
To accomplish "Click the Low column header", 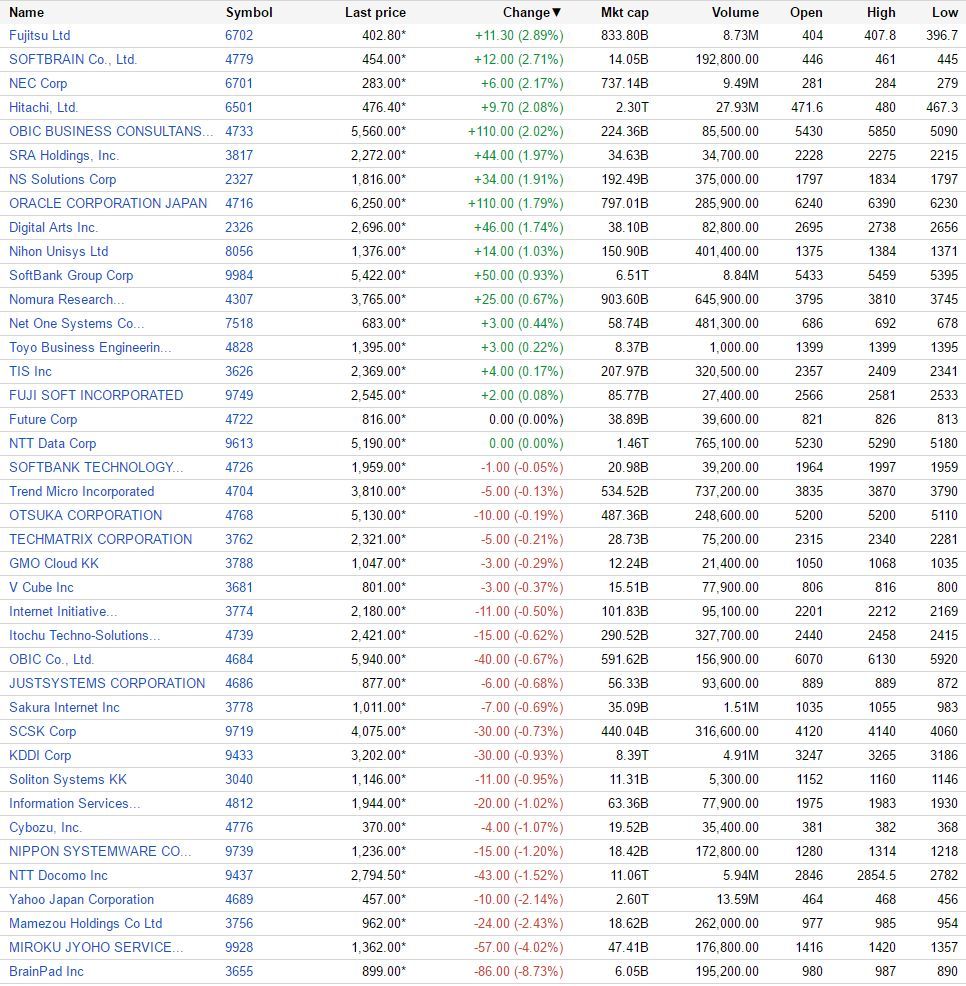I will point(945,13).
